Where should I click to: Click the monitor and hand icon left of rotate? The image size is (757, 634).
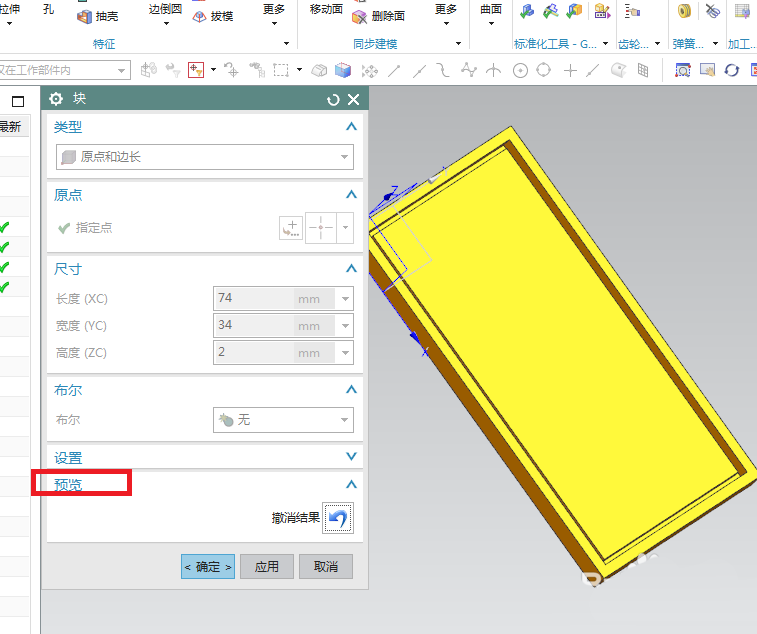tap(707, 70)
